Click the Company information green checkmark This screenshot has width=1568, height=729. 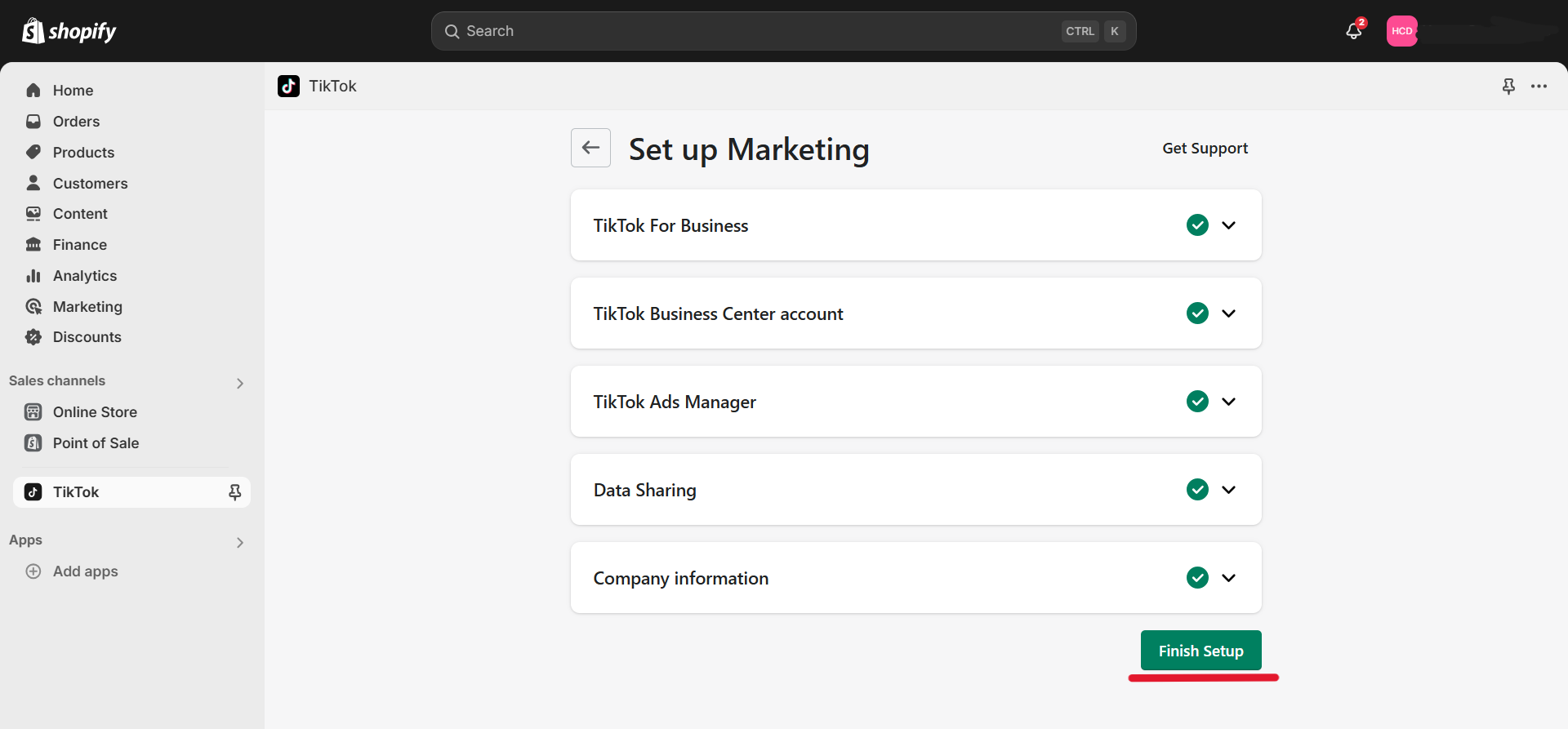click(x=1197, y=578)
